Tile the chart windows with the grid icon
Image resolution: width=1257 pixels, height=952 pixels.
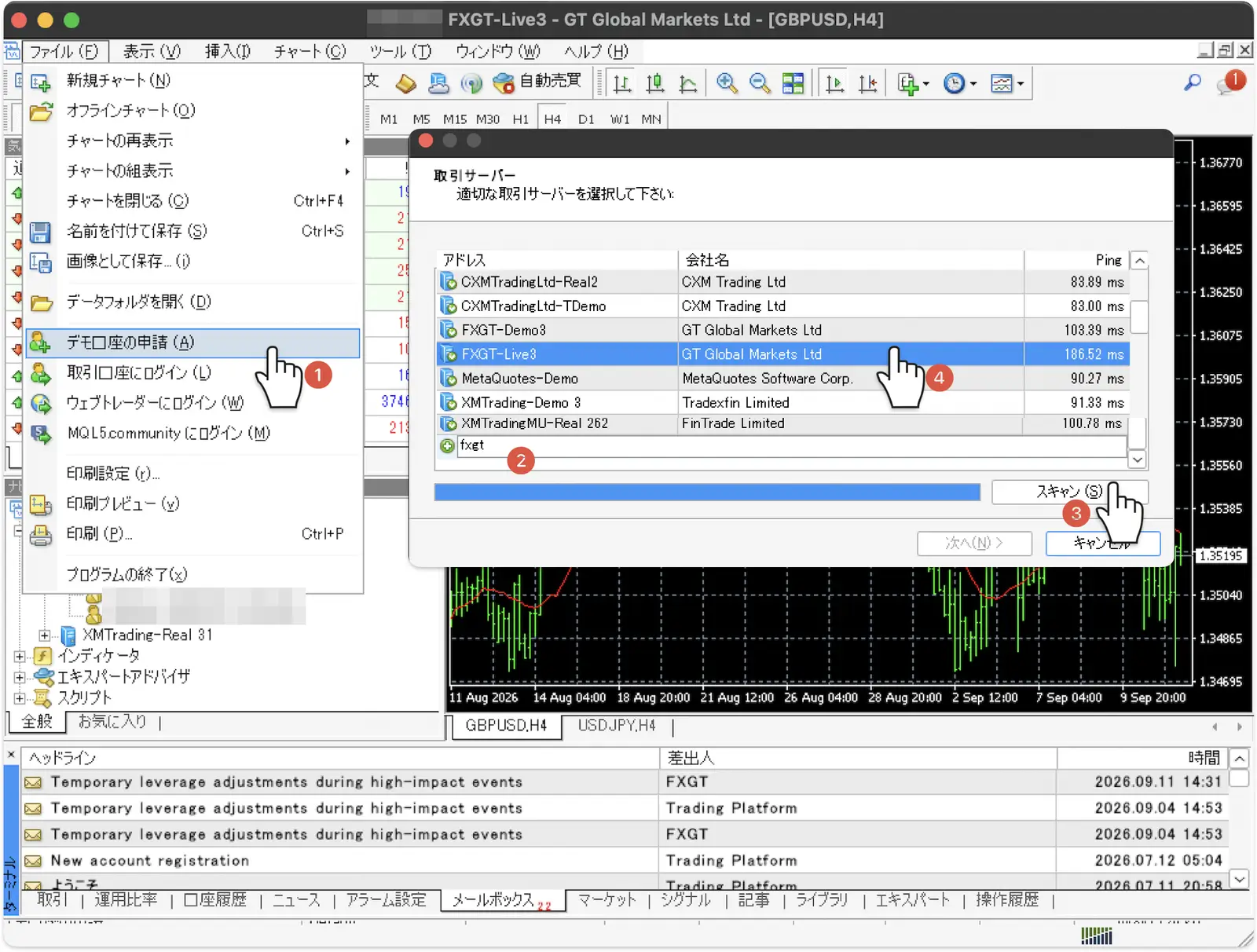[793, 83]
